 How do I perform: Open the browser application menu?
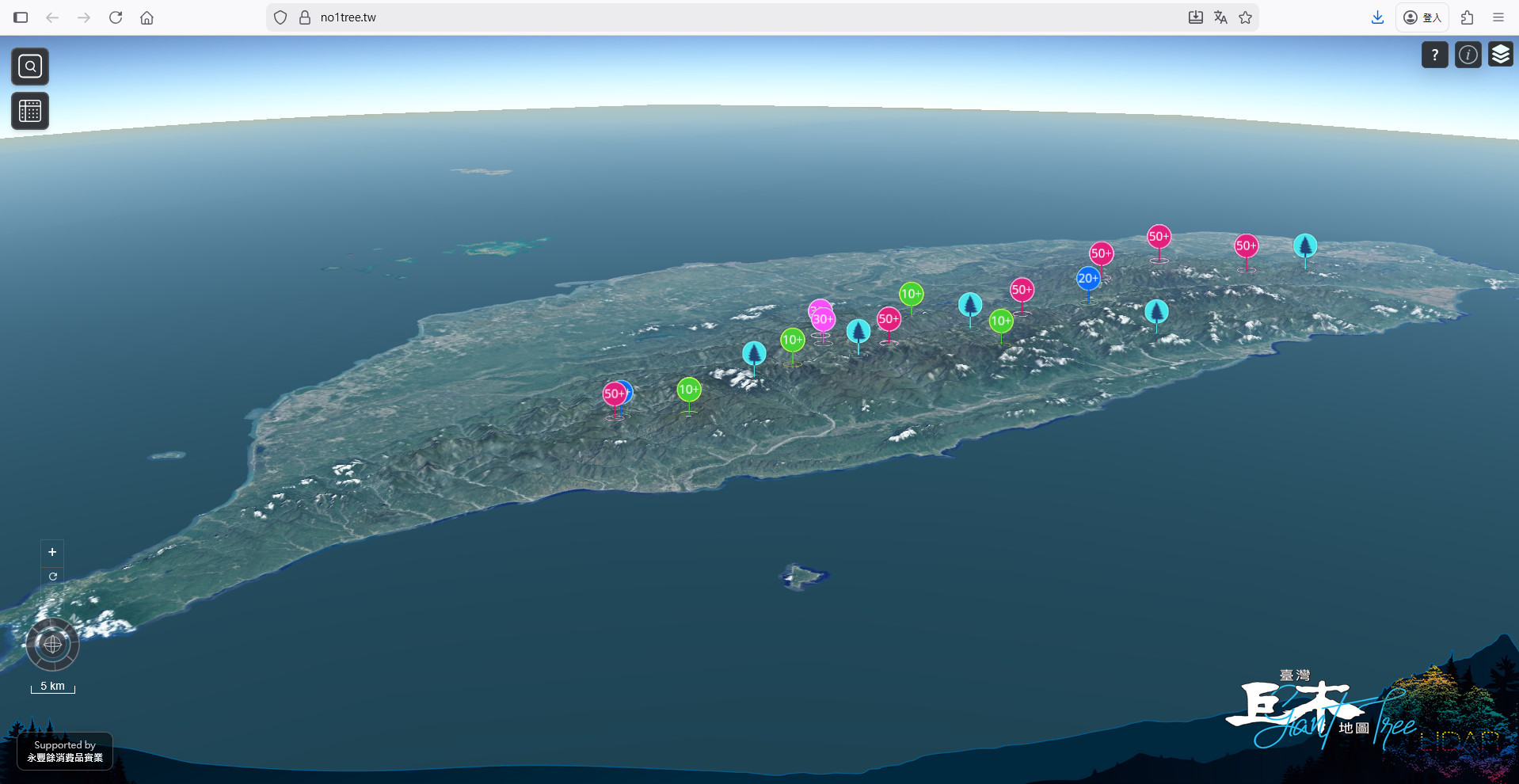click(1498, 17)
